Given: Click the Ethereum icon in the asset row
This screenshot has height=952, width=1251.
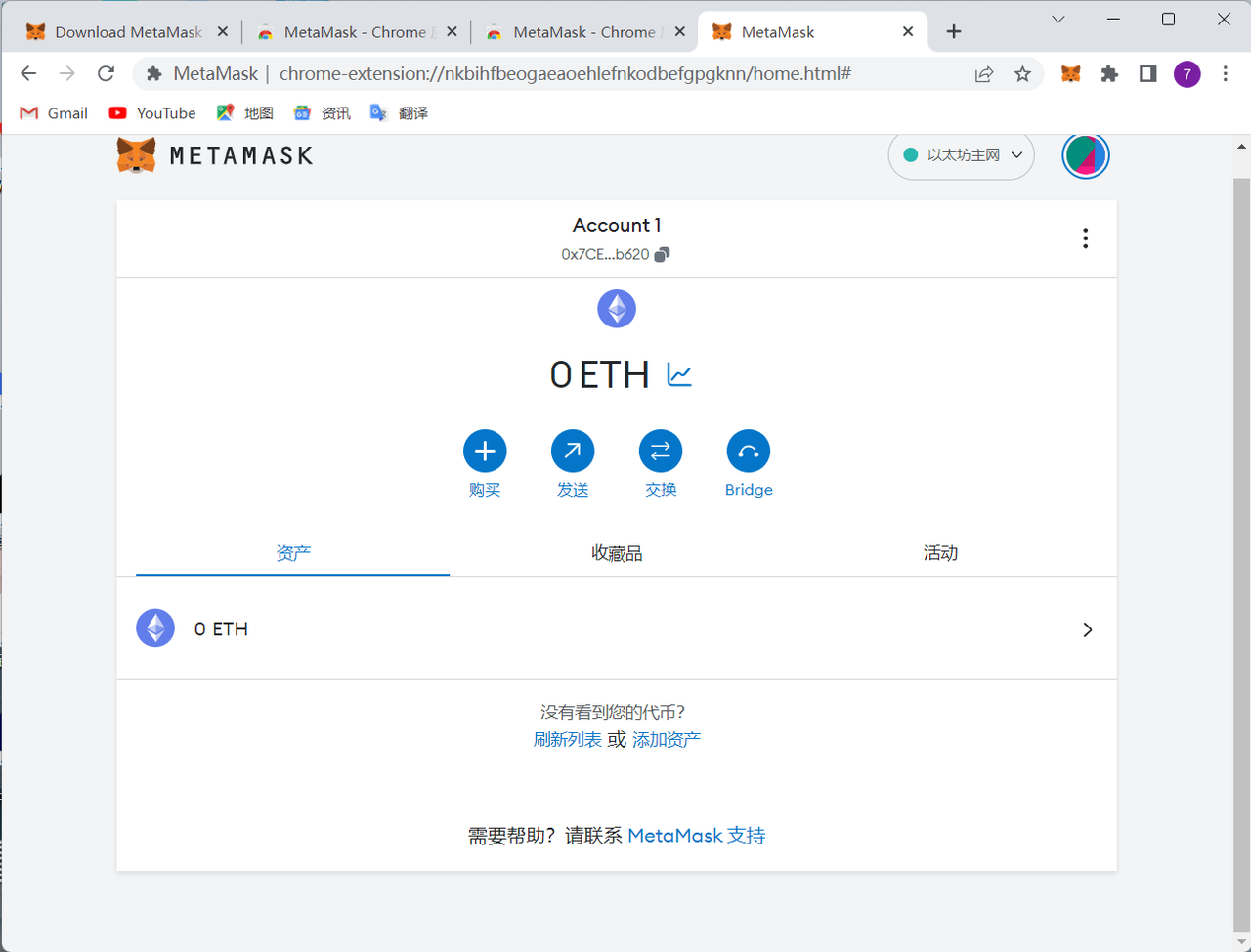Looking at the screenshot, I should (x=155, y=628).
